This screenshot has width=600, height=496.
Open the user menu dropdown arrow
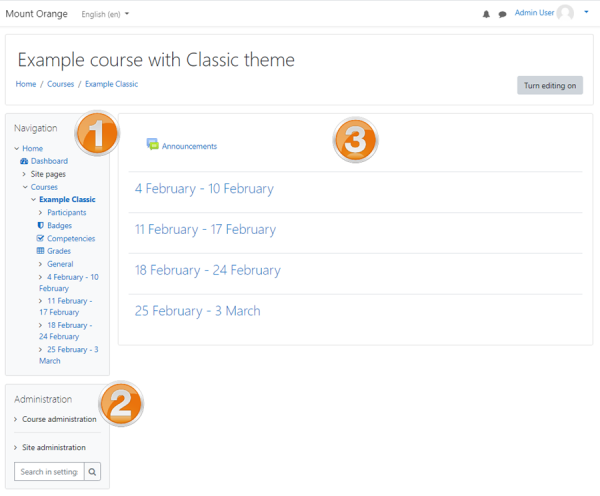[x=586, y=13]
